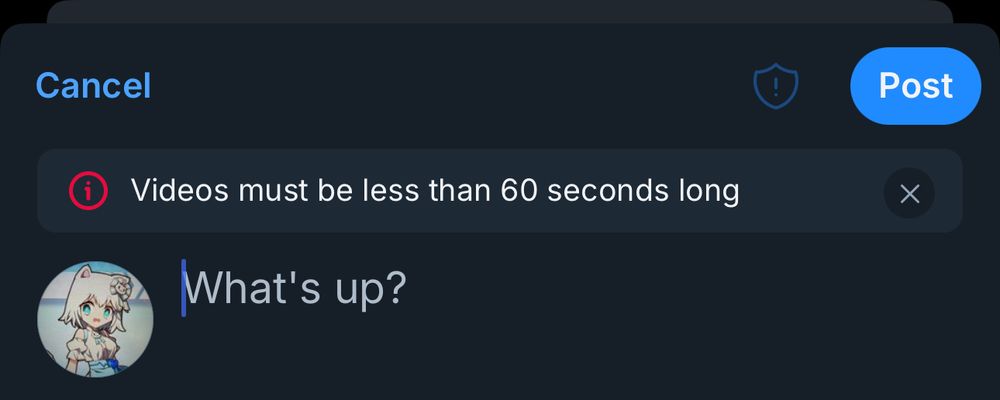Open the shield content warning options
Screen dimensions: 1000x400
[x=775, y=87]
